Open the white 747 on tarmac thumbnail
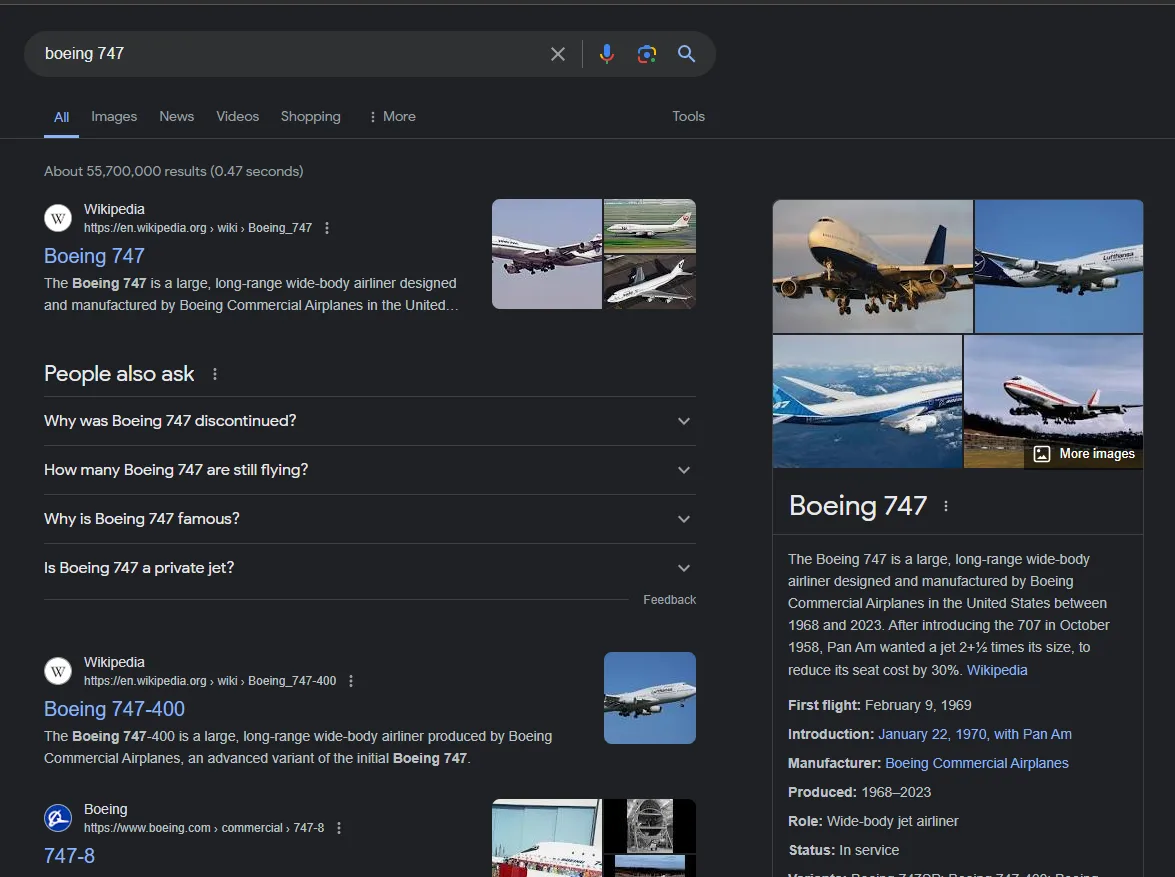 tap(650, 282)
